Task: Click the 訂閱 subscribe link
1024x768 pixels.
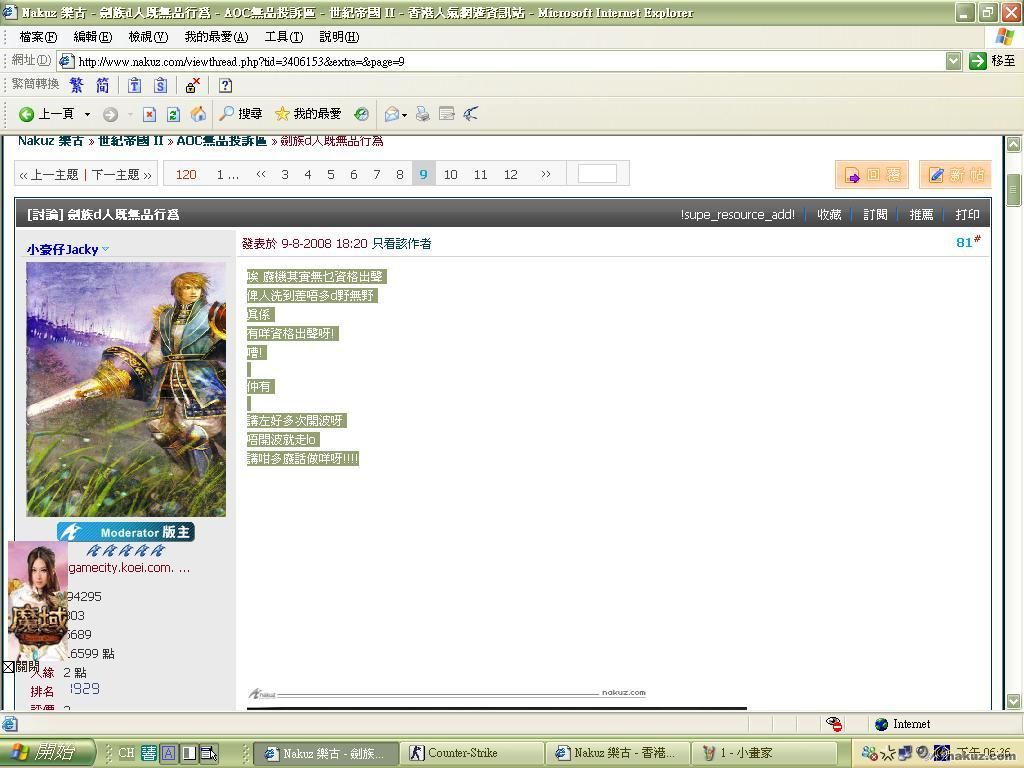Action: [x=875, y=214]
